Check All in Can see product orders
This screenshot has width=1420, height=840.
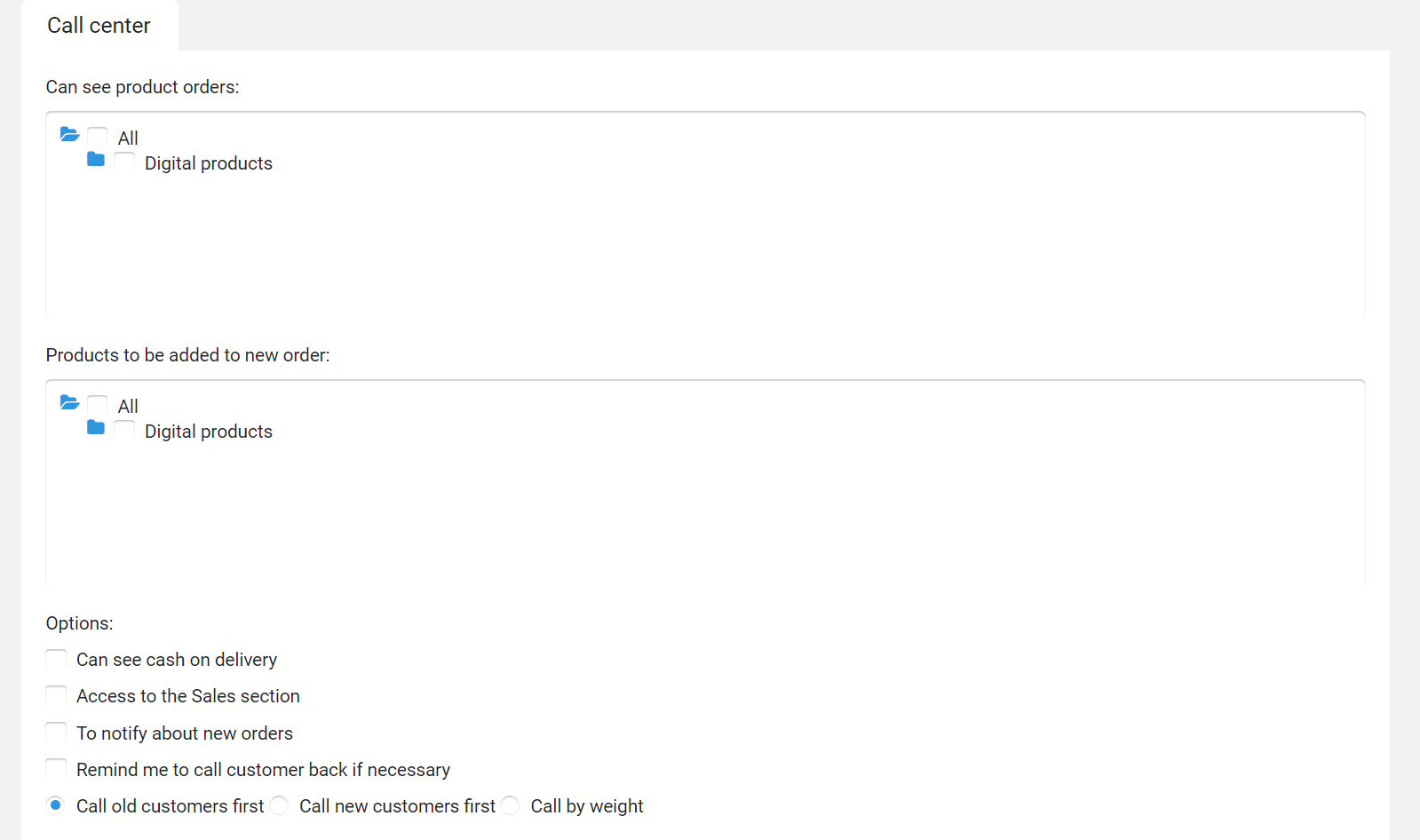click(x=98, y=137)
